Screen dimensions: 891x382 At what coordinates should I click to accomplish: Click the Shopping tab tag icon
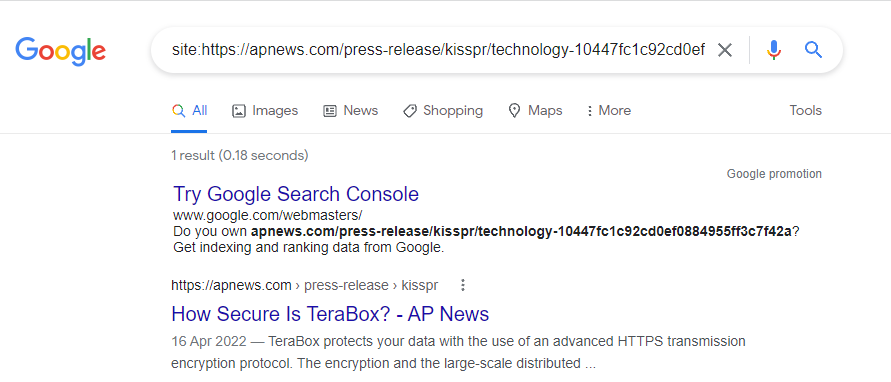click(x=410, y=110)
